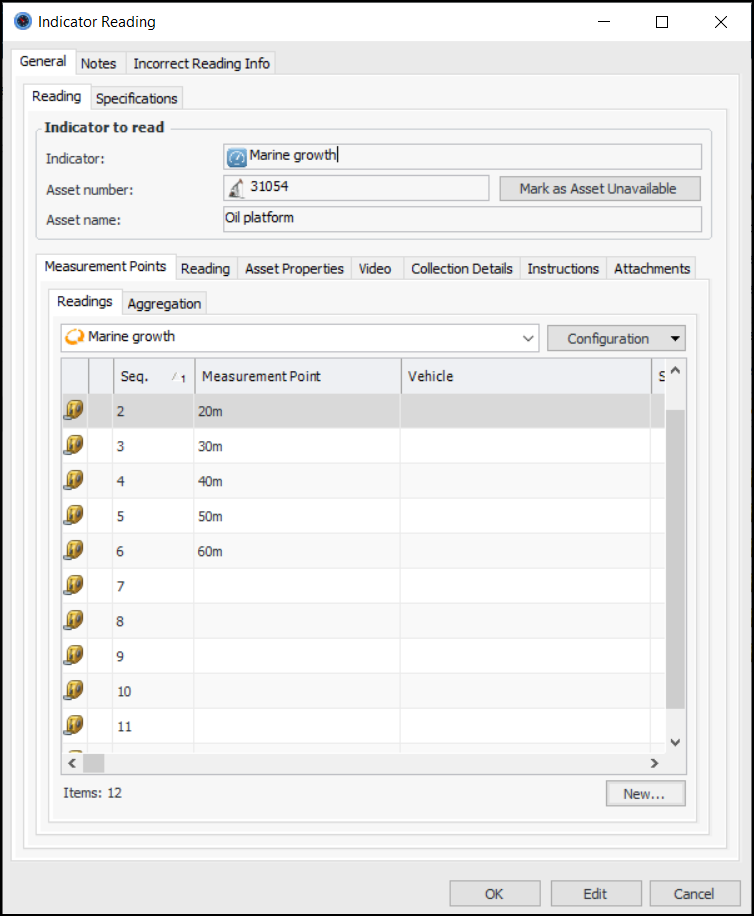Open the Incorrect Reading Info tab
754x916 pixels.
tap(201, 63)
